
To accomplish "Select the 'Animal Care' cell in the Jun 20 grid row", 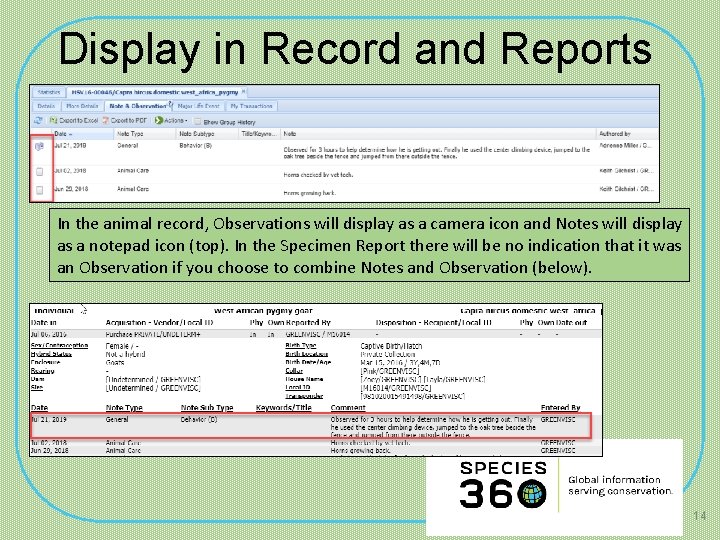I will click(133, 189).
